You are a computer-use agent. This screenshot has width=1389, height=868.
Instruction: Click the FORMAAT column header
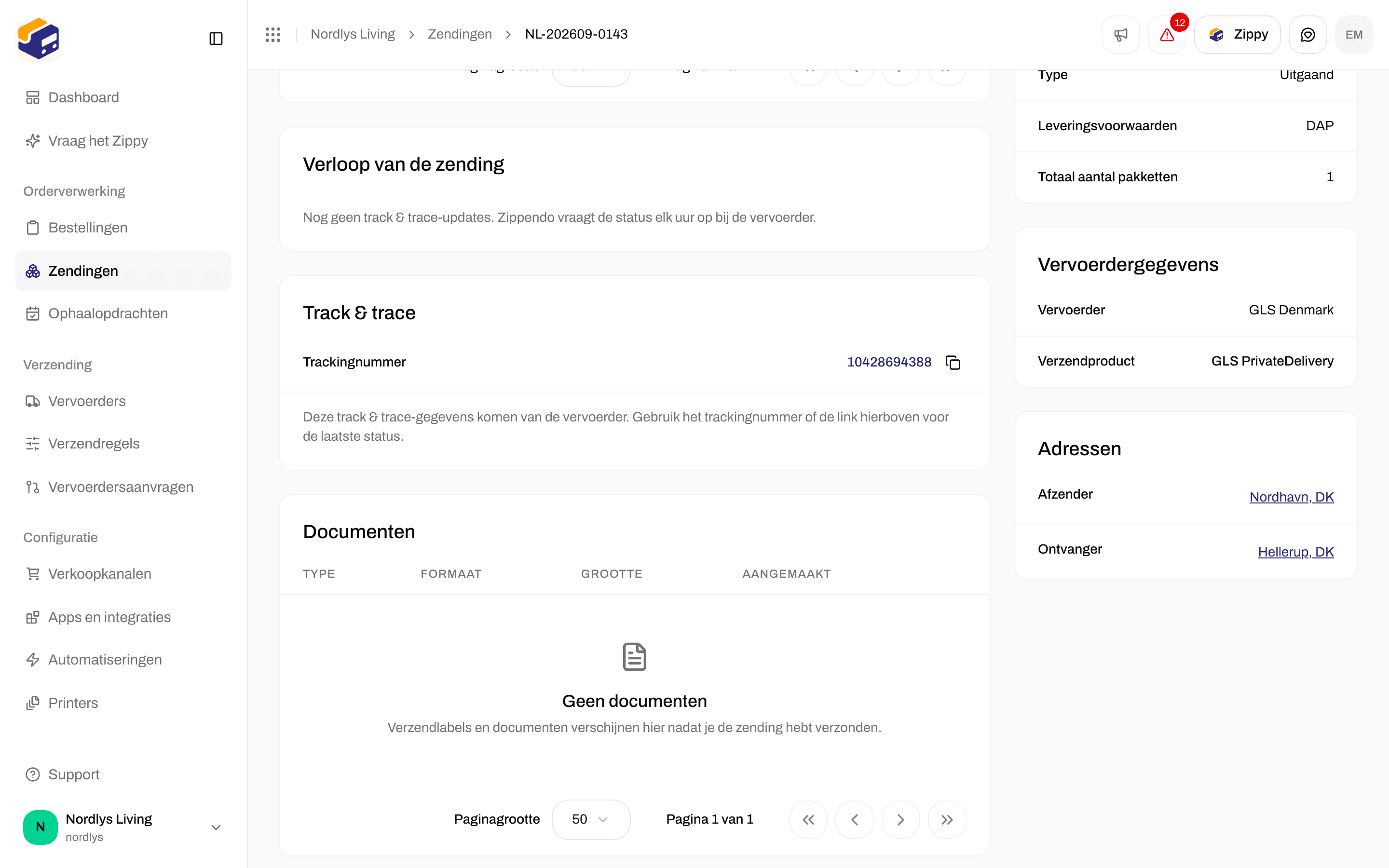click(x=451, y=574)
